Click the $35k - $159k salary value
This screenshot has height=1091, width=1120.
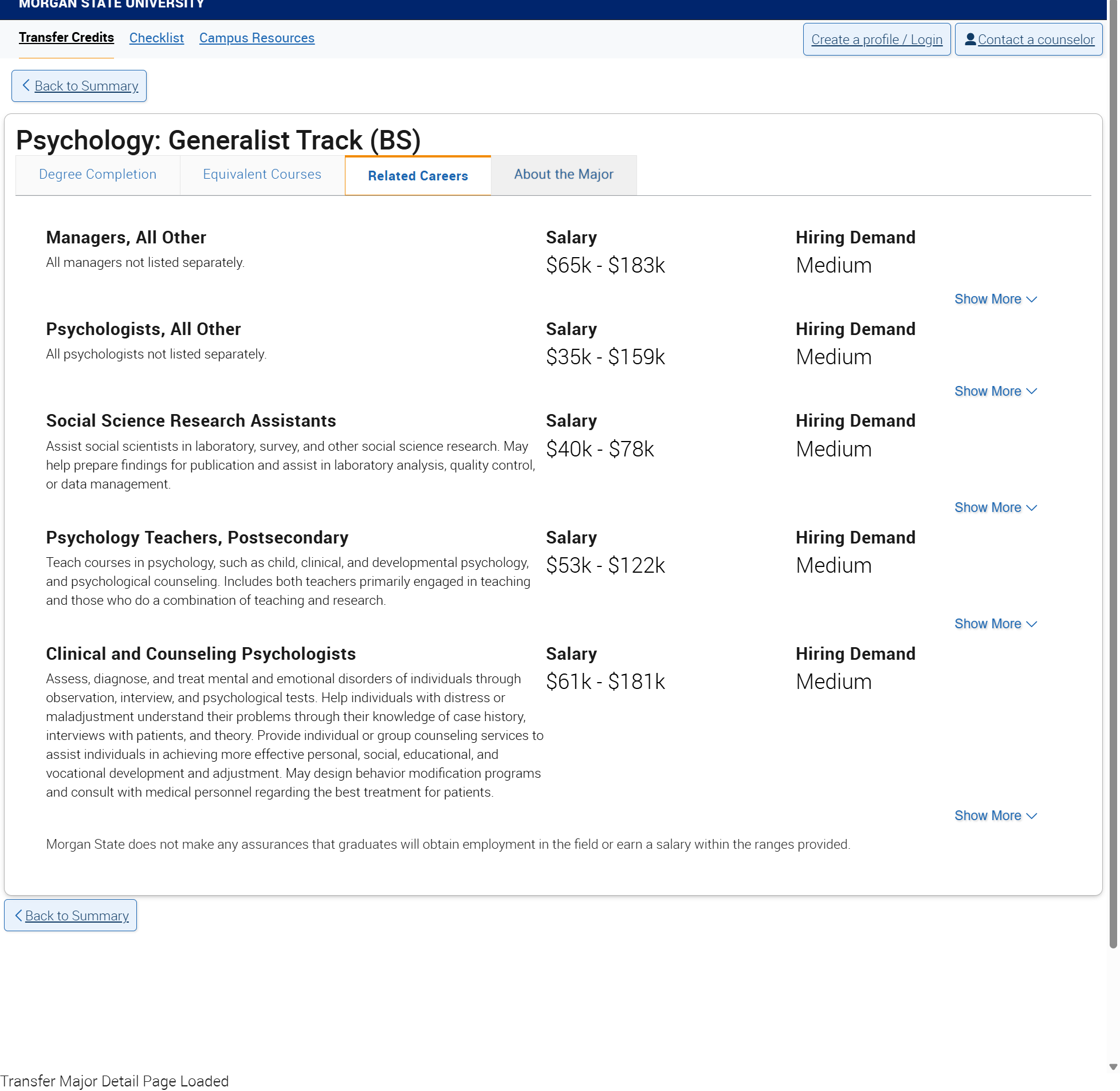click(606, 357)
